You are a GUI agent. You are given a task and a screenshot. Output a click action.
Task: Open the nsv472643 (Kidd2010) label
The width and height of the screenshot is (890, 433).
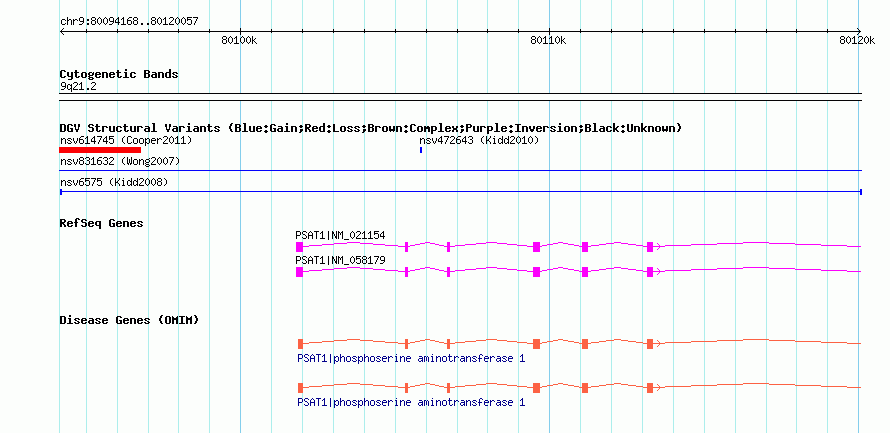click(x=478, y=140)
